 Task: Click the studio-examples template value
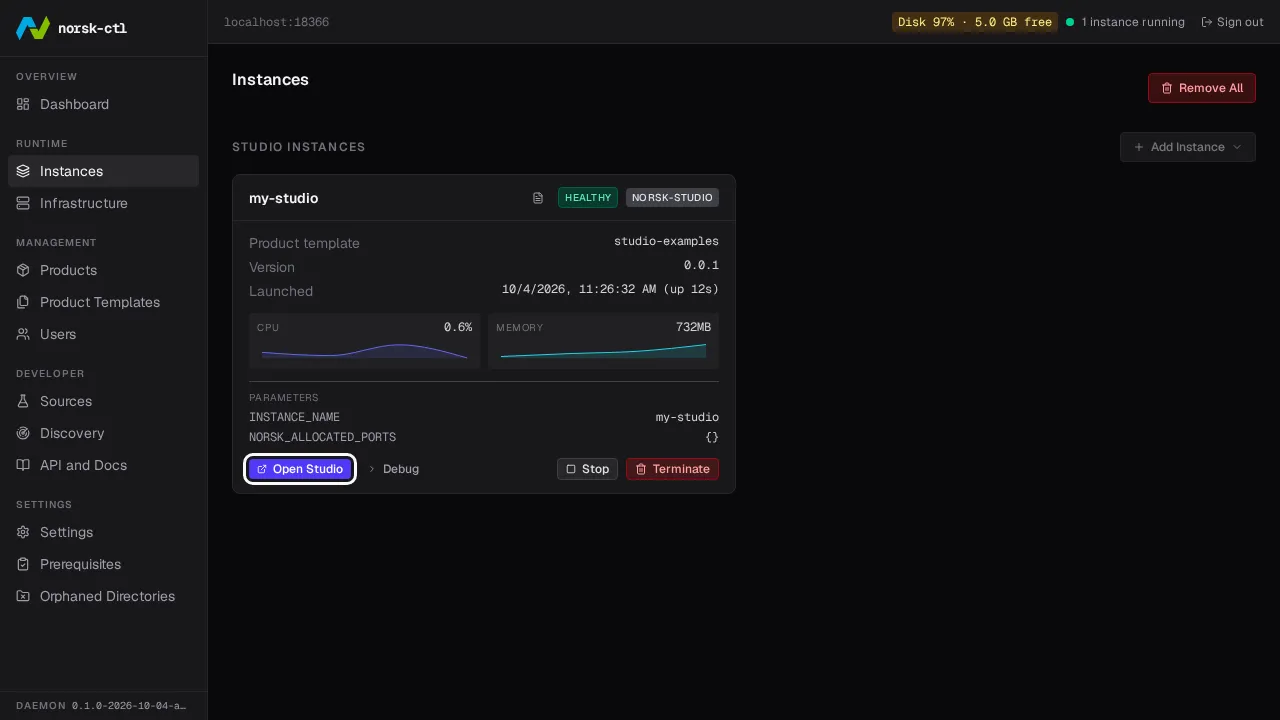point(666,242)
